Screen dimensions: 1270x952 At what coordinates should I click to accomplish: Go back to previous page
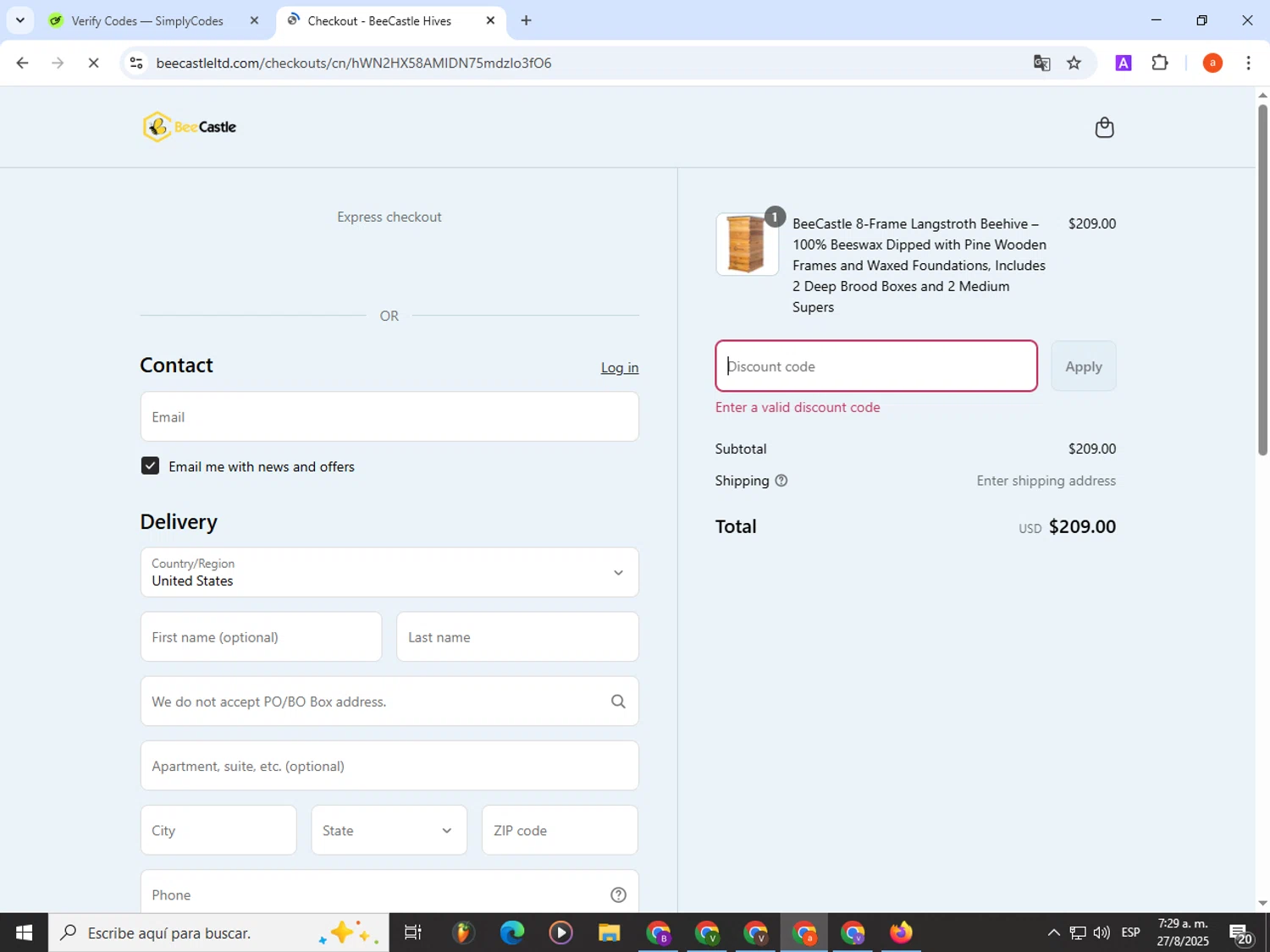pyautogui.click(x=23, y=63)
